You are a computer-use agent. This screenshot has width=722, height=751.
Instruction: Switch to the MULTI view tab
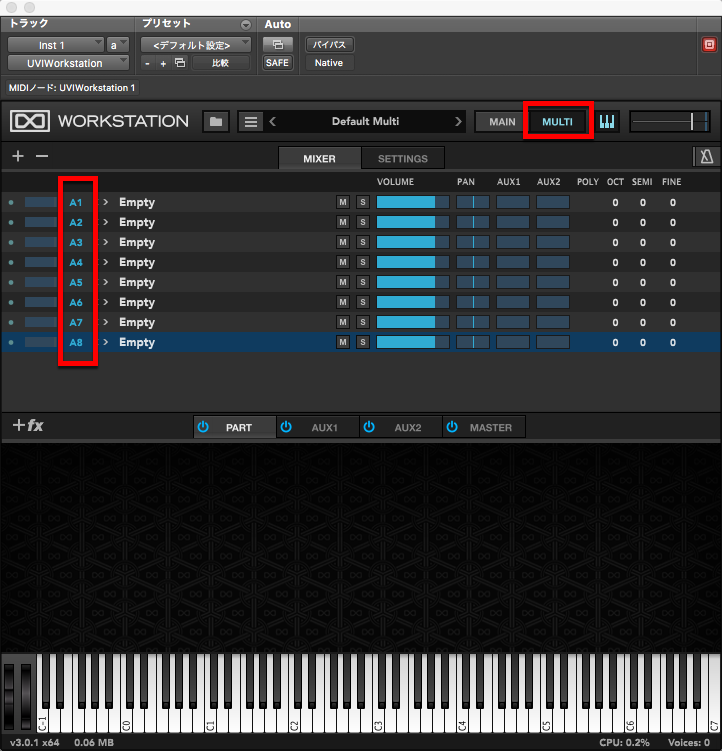(557, 122)
